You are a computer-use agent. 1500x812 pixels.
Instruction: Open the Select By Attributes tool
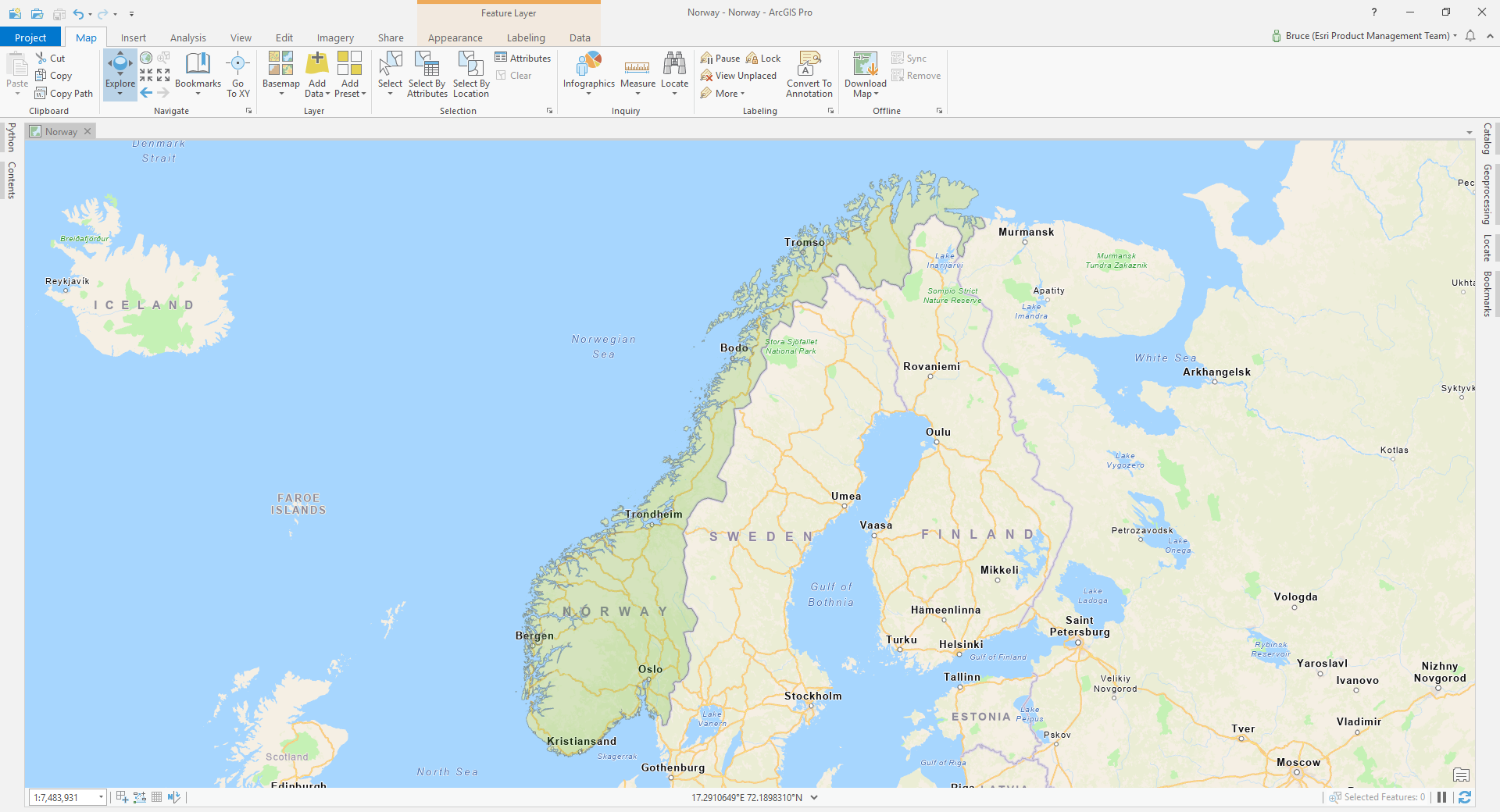click(427, 75)
